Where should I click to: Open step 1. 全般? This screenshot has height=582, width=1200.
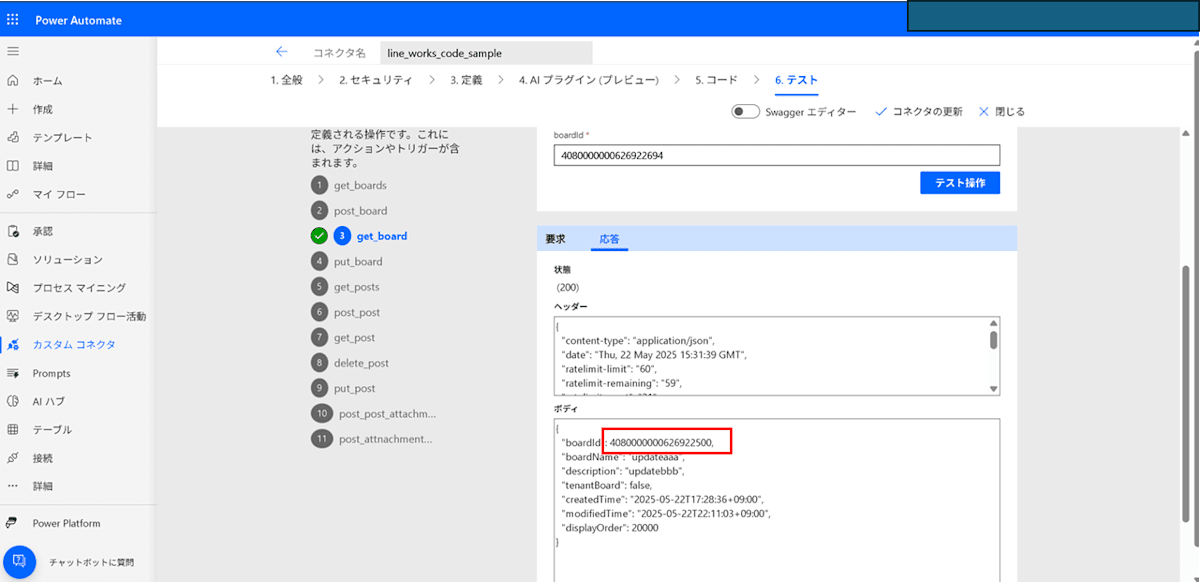[x=286, y=80]
